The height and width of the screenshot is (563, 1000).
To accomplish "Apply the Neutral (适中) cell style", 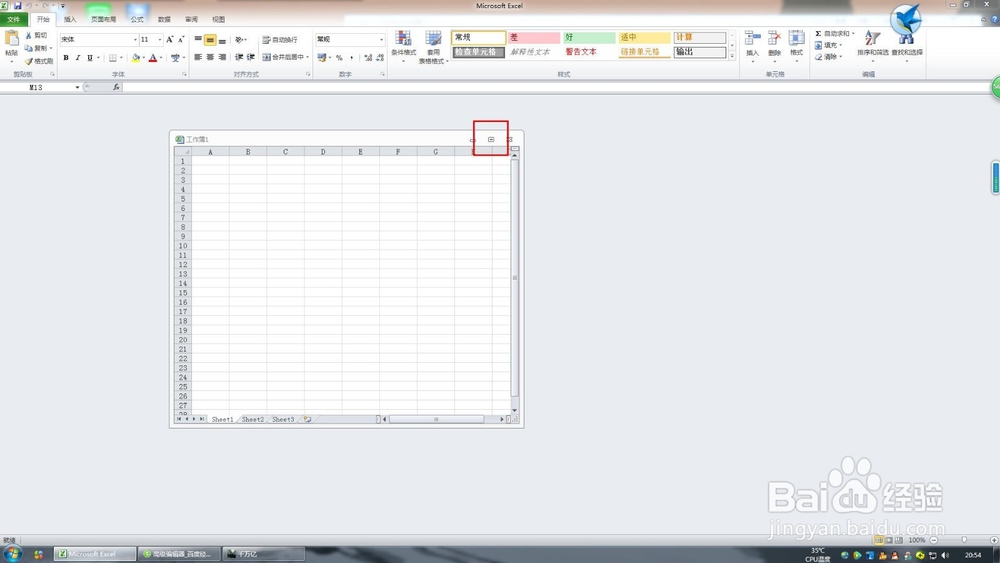I will click(644, 38).
